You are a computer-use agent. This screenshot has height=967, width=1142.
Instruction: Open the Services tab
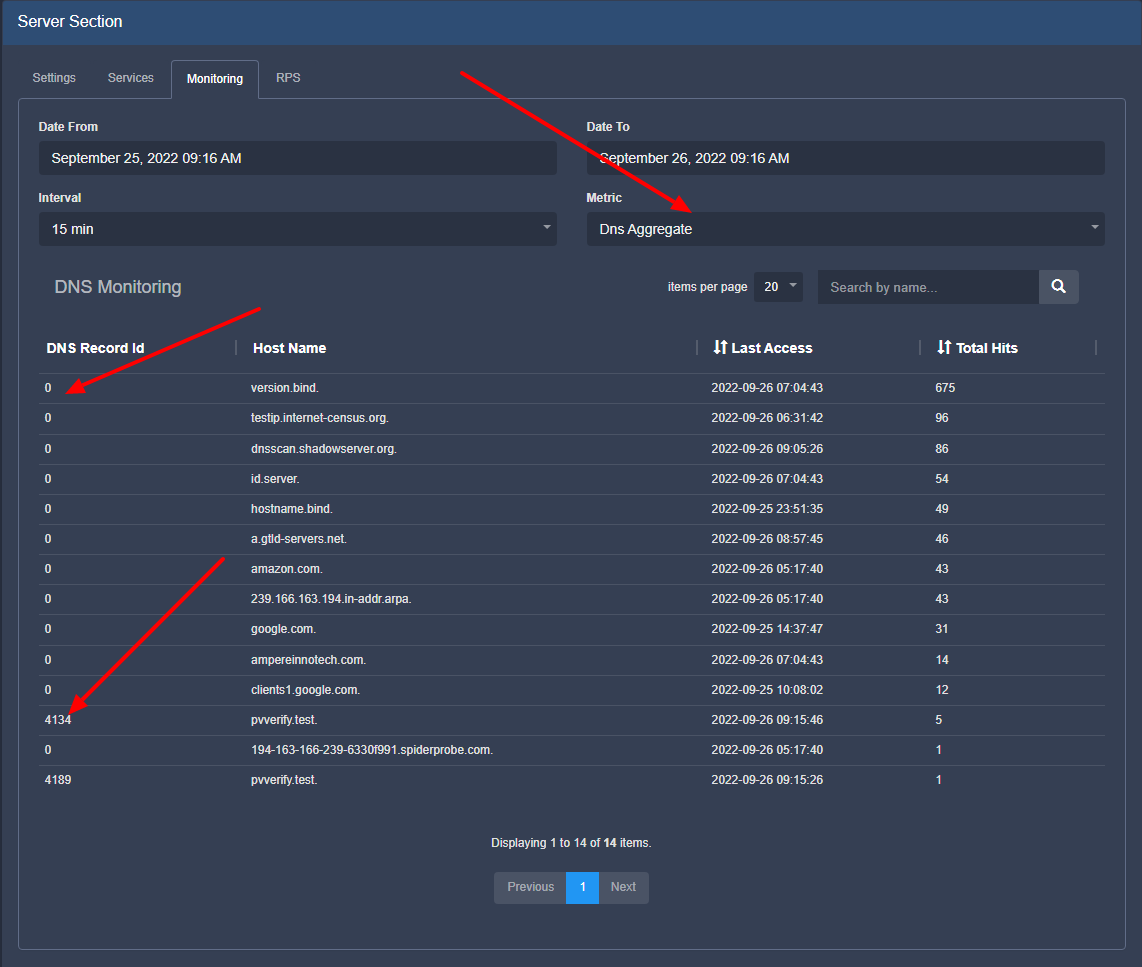(131, 78)
